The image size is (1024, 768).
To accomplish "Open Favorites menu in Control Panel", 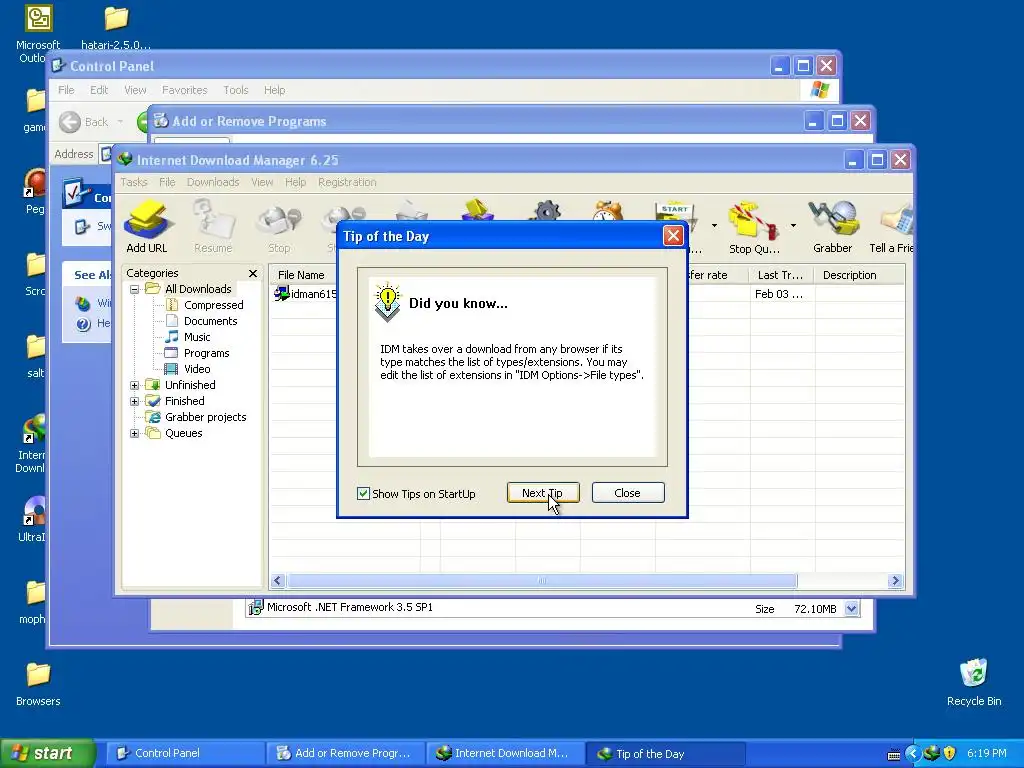I will (x=184, y=90).
